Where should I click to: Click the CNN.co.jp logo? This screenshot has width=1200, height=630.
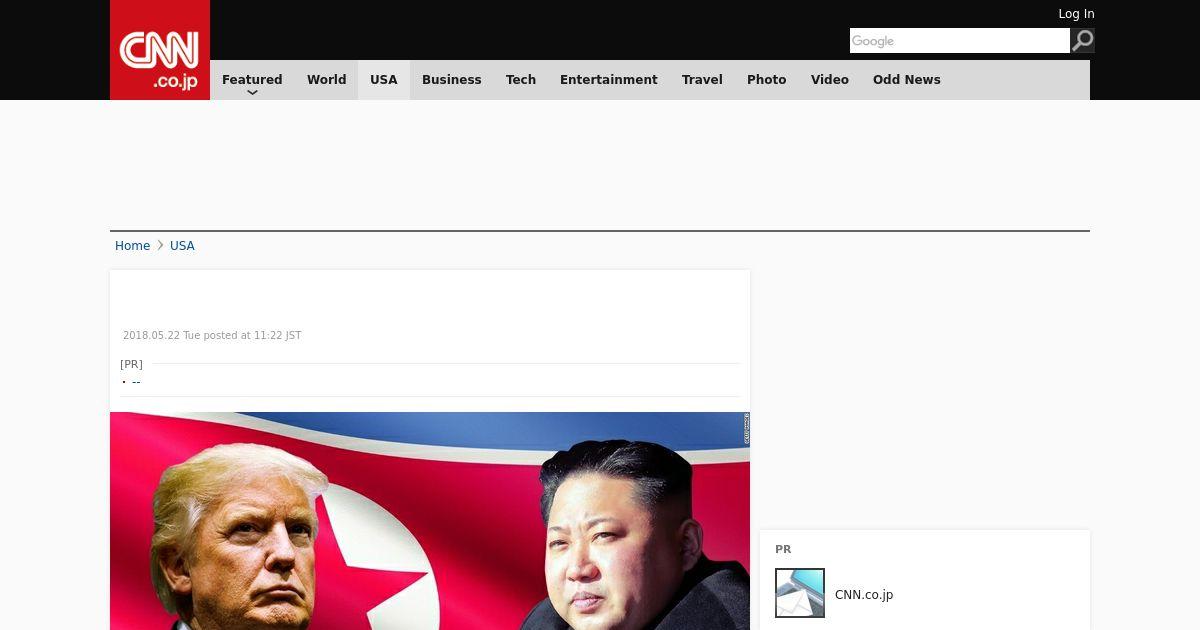point(160,50)
